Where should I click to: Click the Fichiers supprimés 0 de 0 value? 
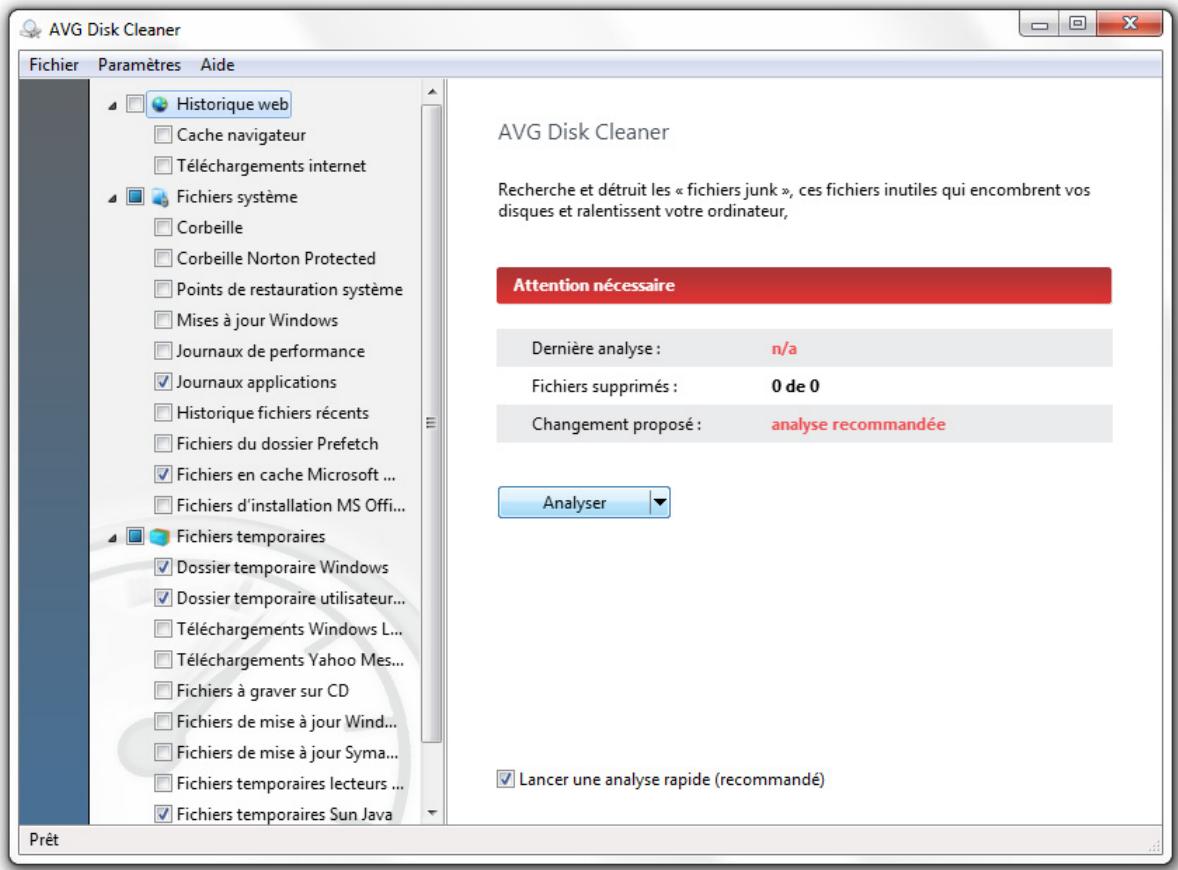click(795, 386)
